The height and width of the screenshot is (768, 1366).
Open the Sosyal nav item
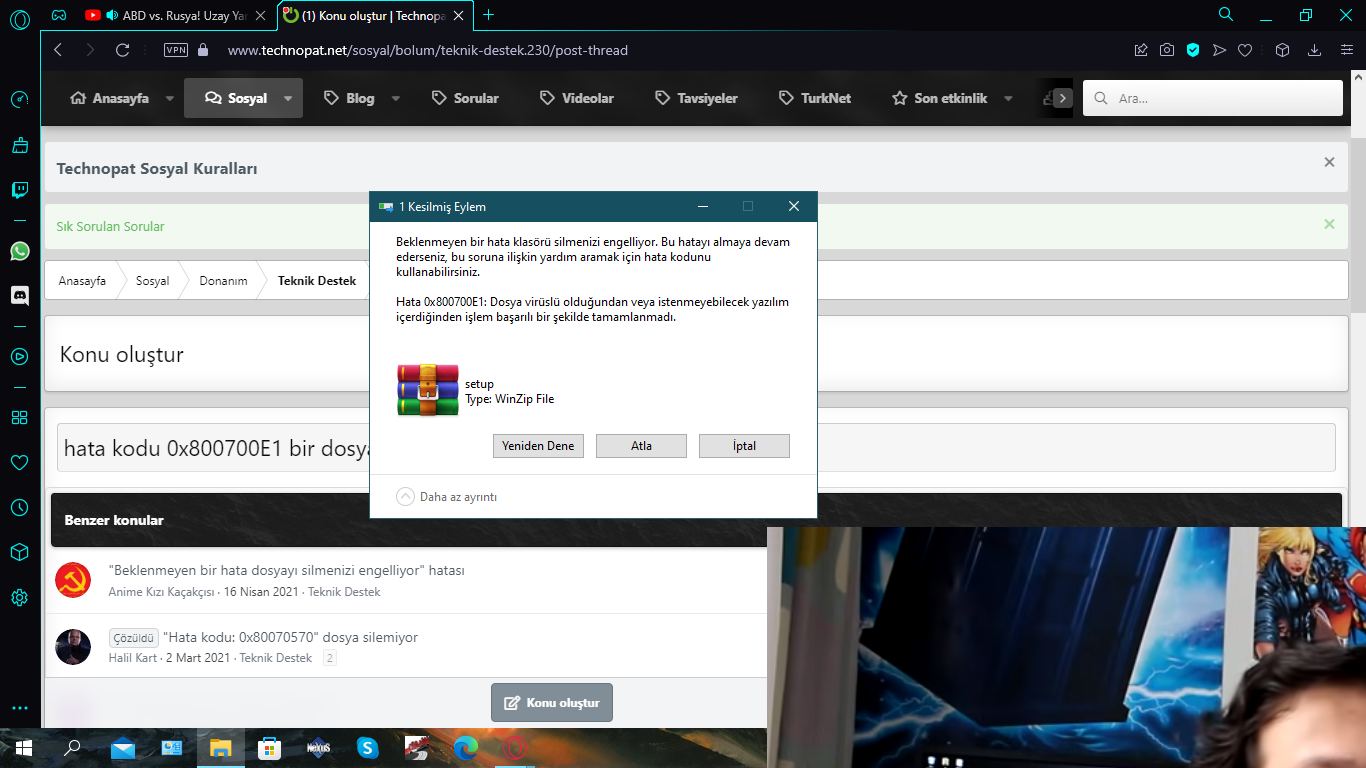click(x=236, y=98)
